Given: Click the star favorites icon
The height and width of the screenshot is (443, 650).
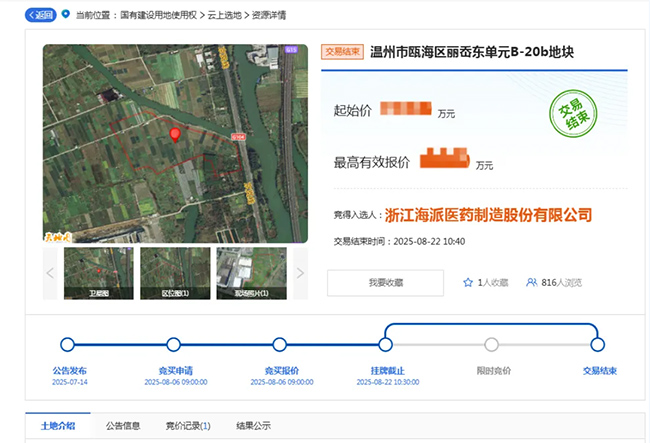Looking at the screenshot, I should 468,283.
